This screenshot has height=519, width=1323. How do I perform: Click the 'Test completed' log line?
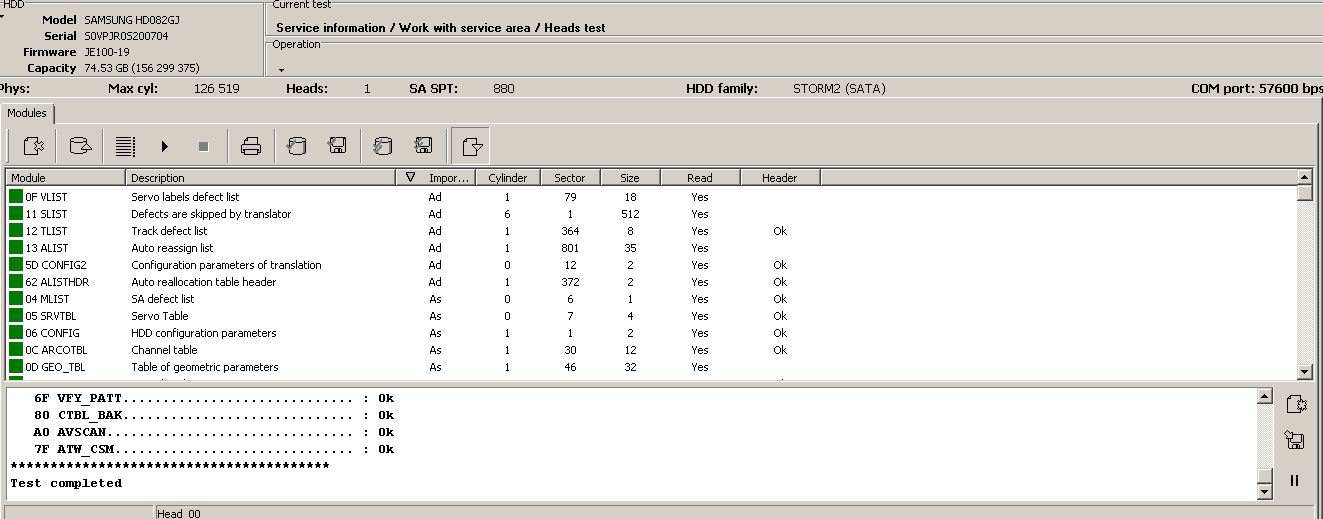coord(66,483)
